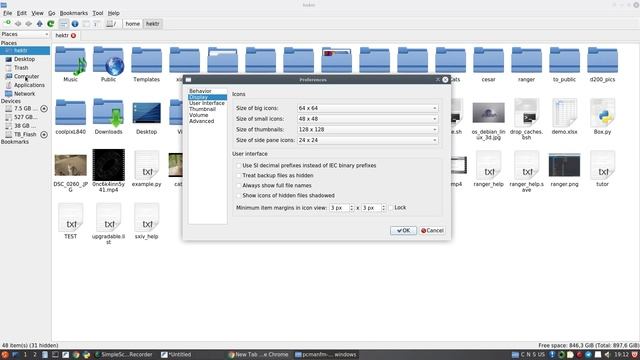This screenshot has height=360, width=640.
Task: Click the hektr path button
Action: pos(153,24)
